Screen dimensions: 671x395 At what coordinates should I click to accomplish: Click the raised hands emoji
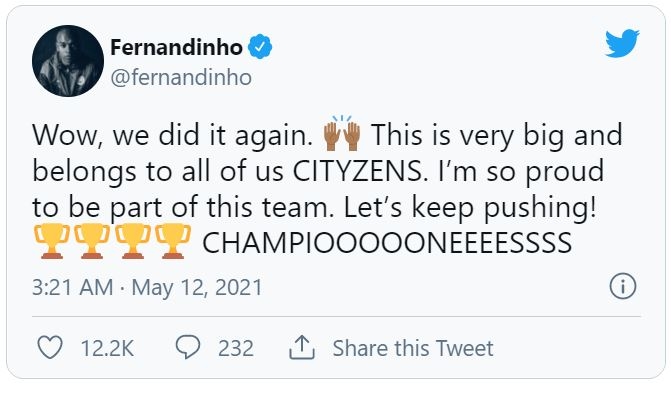[x=342, y=134]
